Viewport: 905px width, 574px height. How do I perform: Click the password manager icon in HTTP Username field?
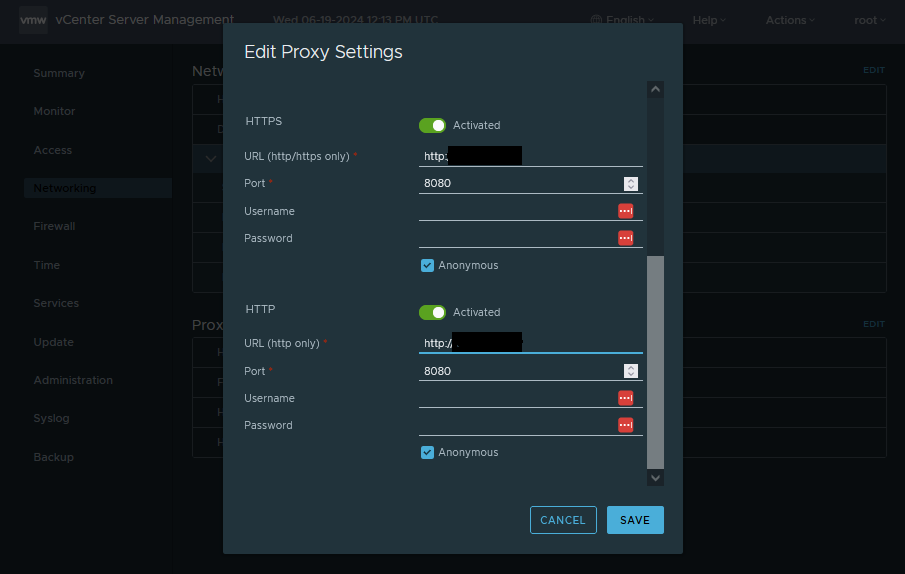tap(626, 398)
